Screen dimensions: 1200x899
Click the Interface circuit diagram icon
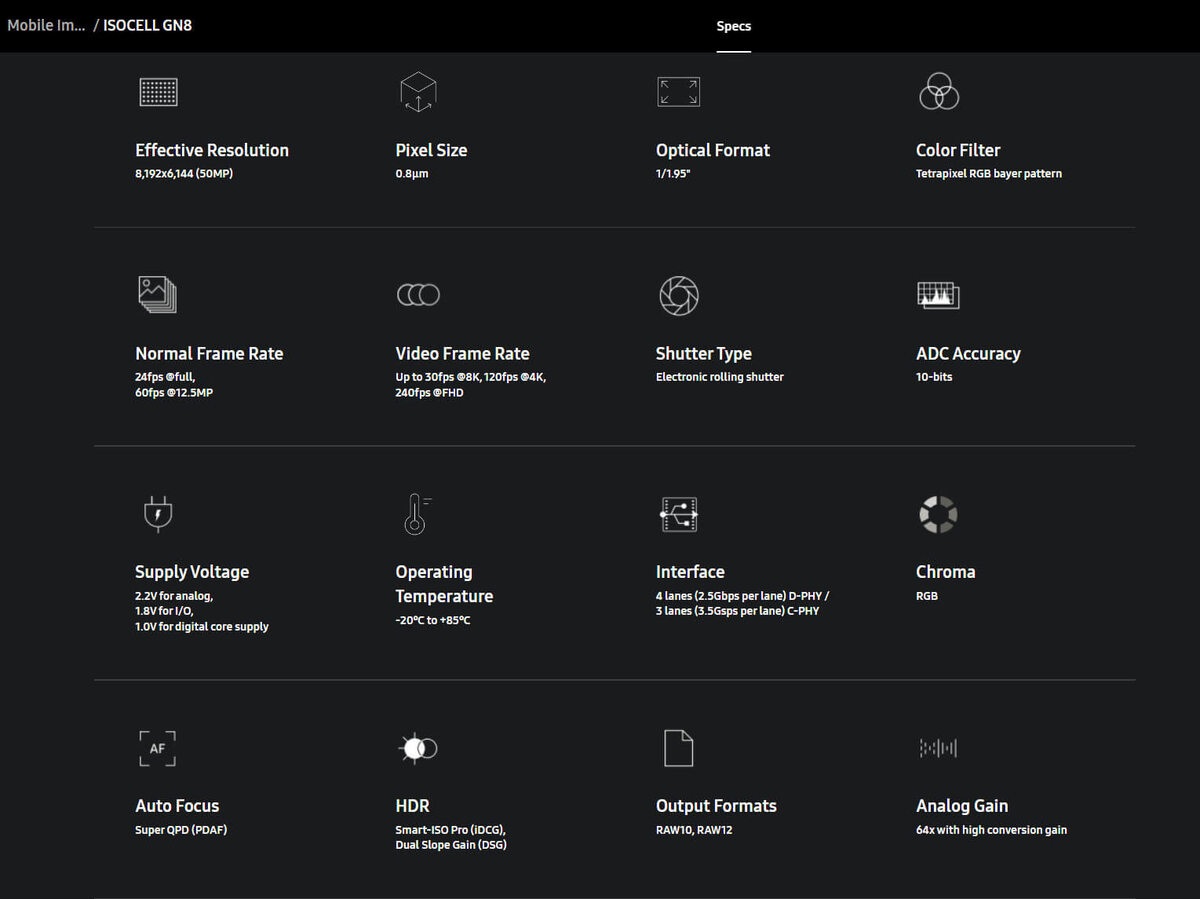click(679, 514)
